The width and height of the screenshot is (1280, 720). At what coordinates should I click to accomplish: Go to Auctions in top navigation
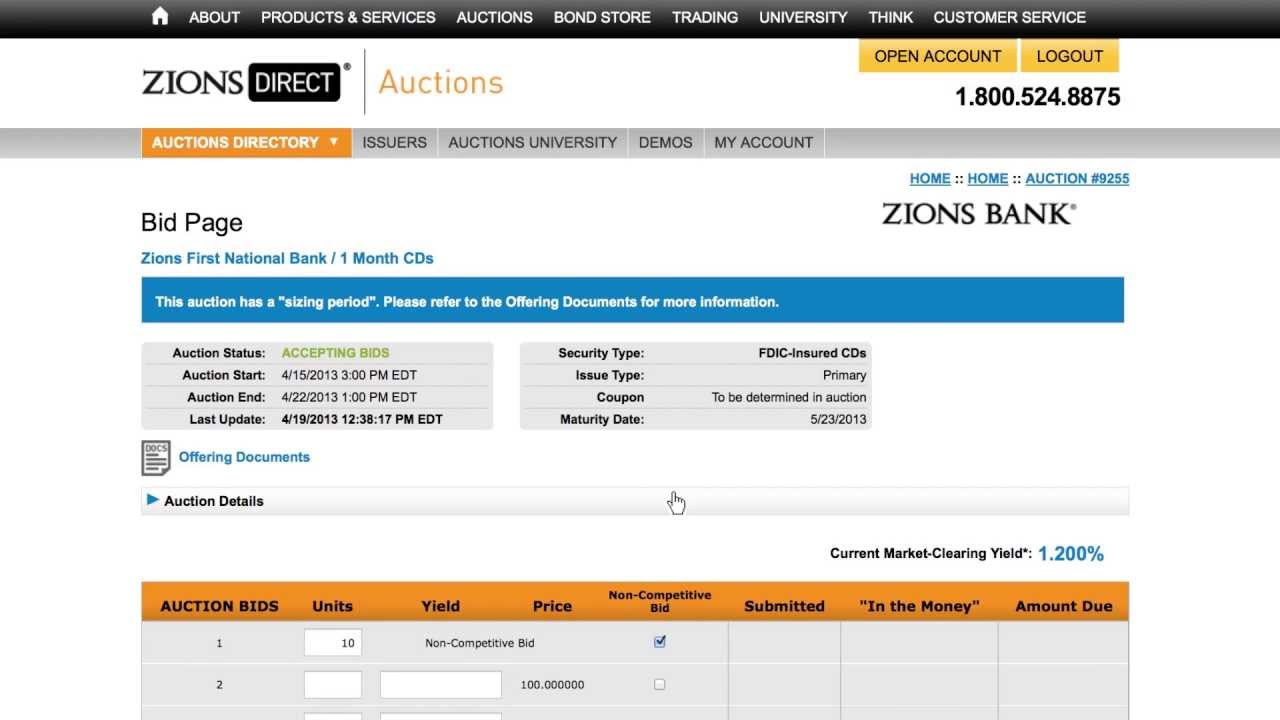[x=494, y=17]
